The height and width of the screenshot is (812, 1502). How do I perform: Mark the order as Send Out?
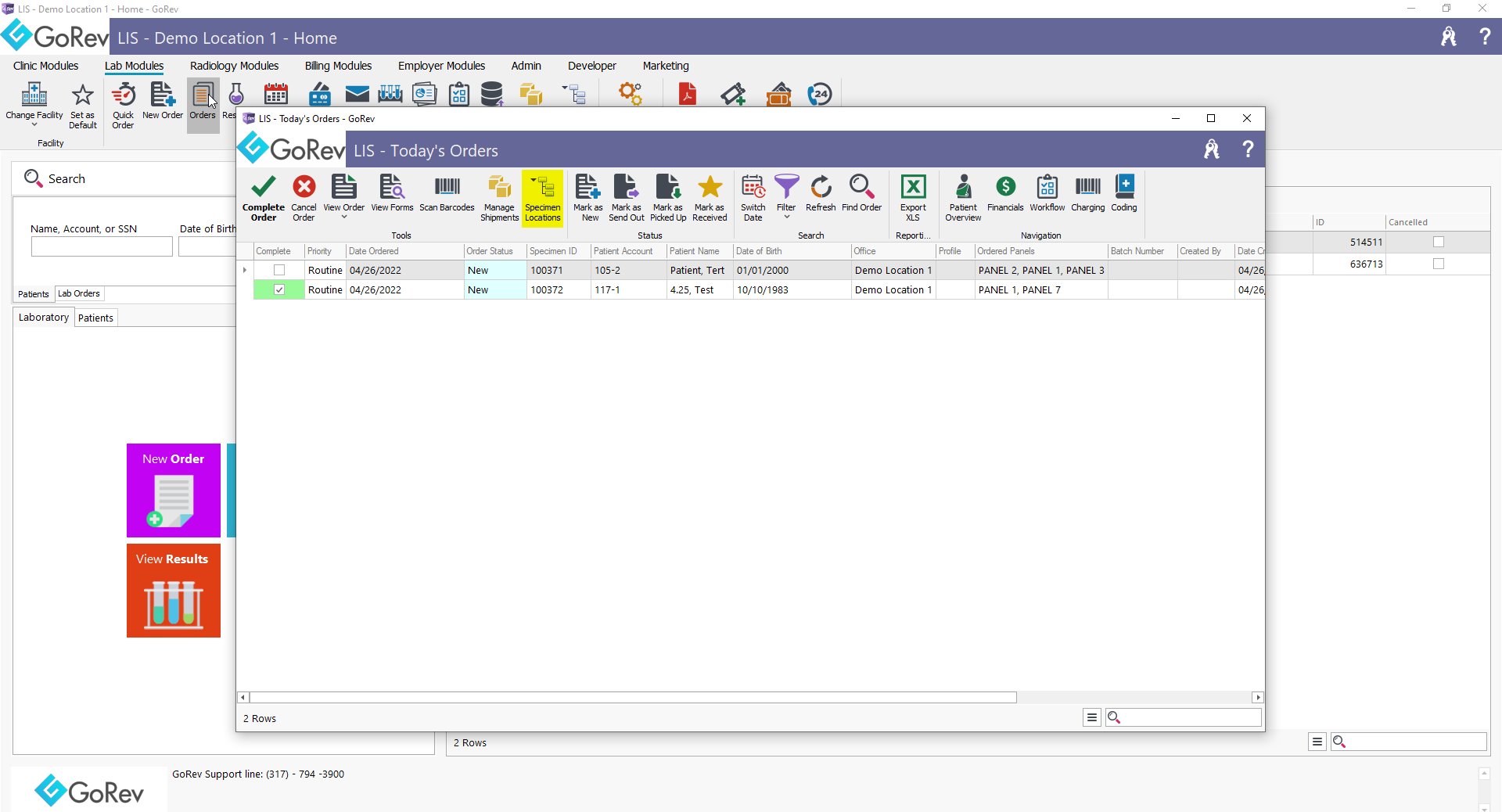(x=627, y=198)
